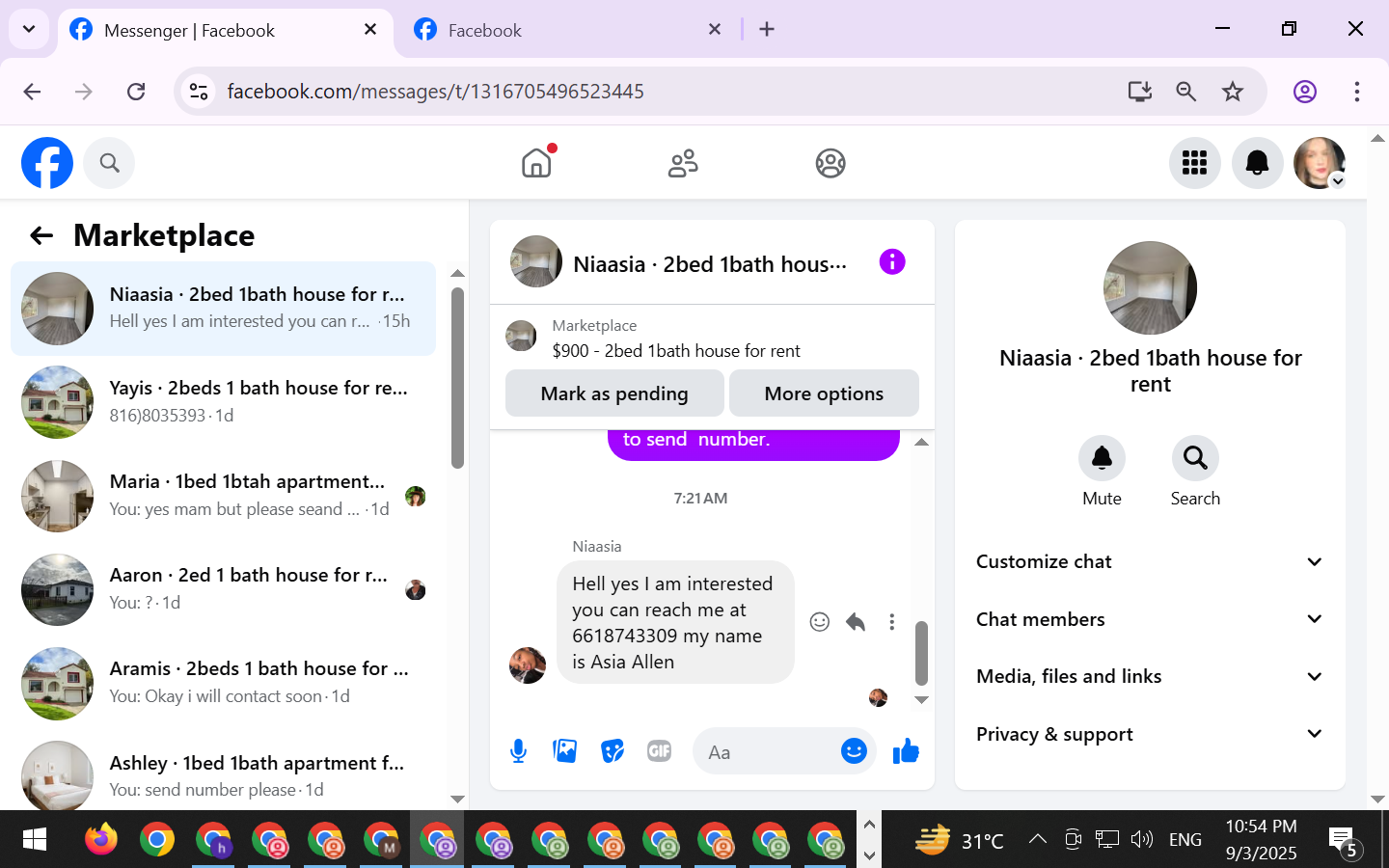1389x868 pixels.
Task: Open Chrome profile icon
Action: pos(1305,92)
